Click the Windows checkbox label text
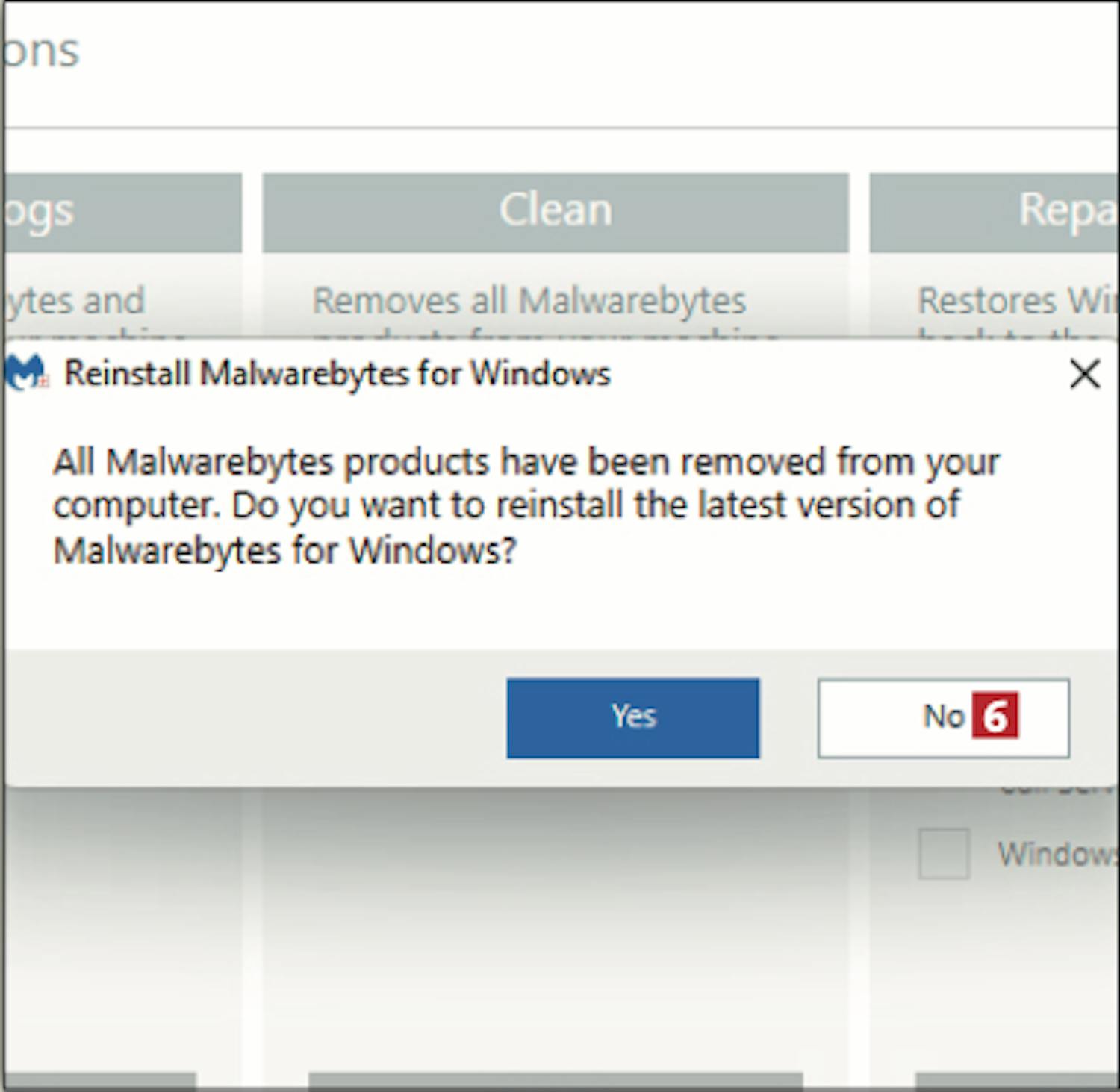Image resolution: width=1120 pixels, height=1092 pixels. point(1058,854)
